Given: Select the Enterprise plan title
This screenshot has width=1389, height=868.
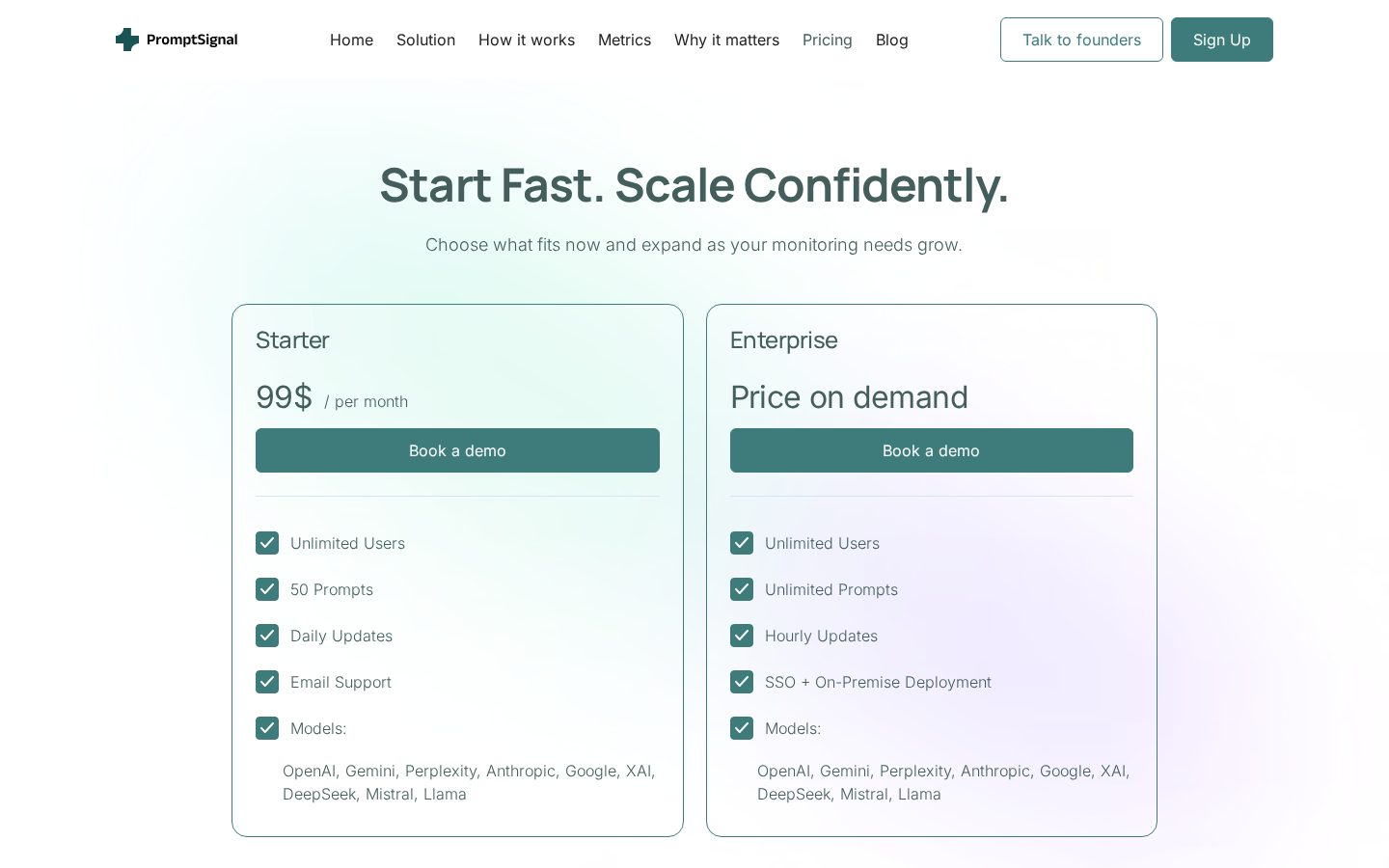Looking at the screenshot, I should click(784, 340).
